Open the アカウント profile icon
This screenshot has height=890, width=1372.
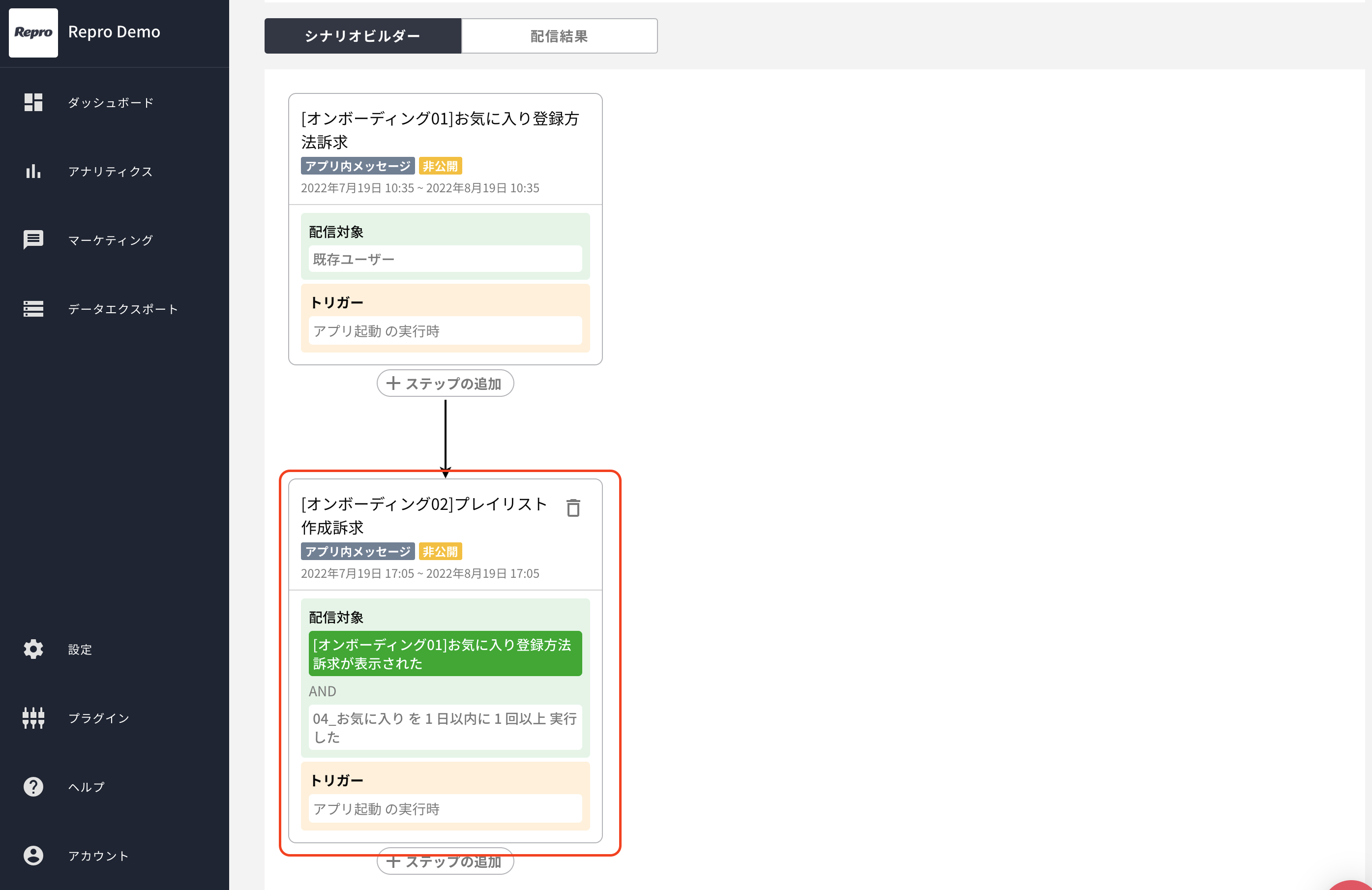[33, 856]
